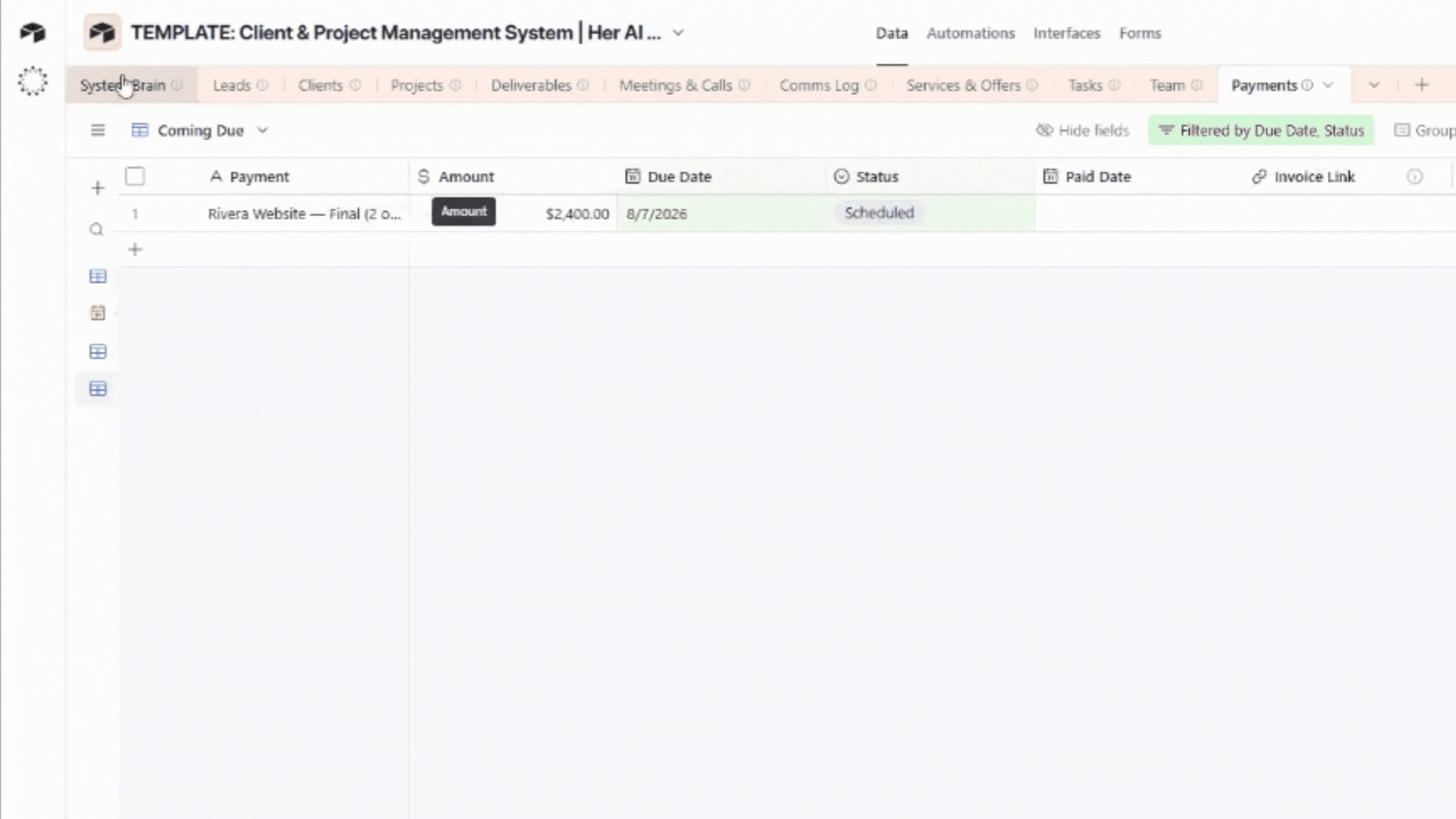Screen dimensions: 1456x819
Task: Select the Rivera Website — Final payment cell
Action: click(x=304, y=214)
